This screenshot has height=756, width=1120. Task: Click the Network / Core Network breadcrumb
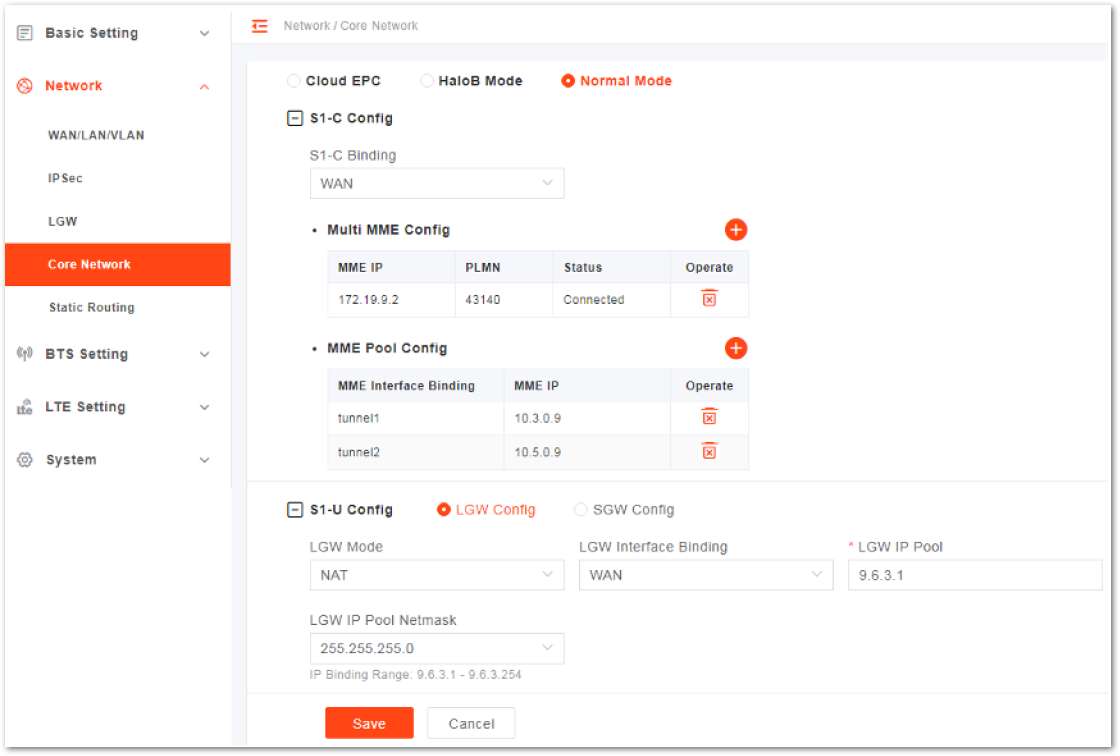click(351, 26)
